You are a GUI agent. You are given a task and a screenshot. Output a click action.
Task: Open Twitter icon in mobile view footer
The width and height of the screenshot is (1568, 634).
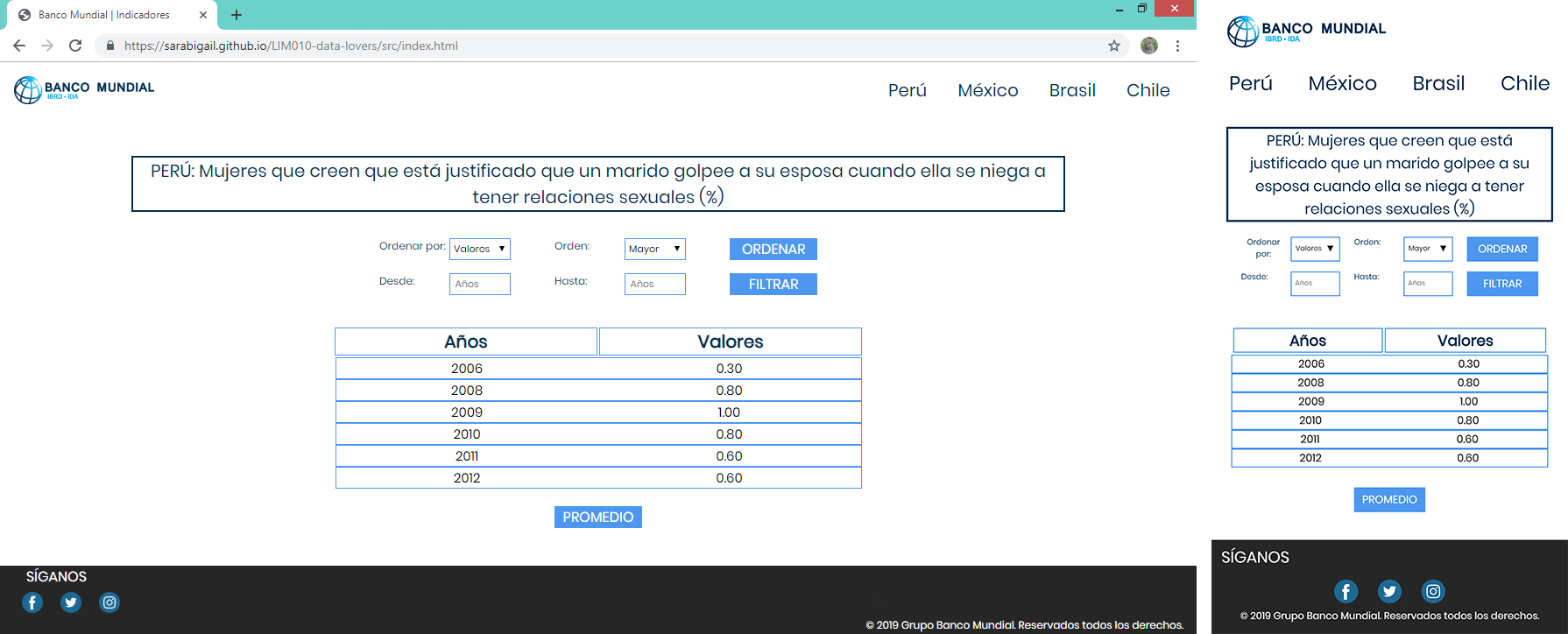click(x=1389, y=591)
